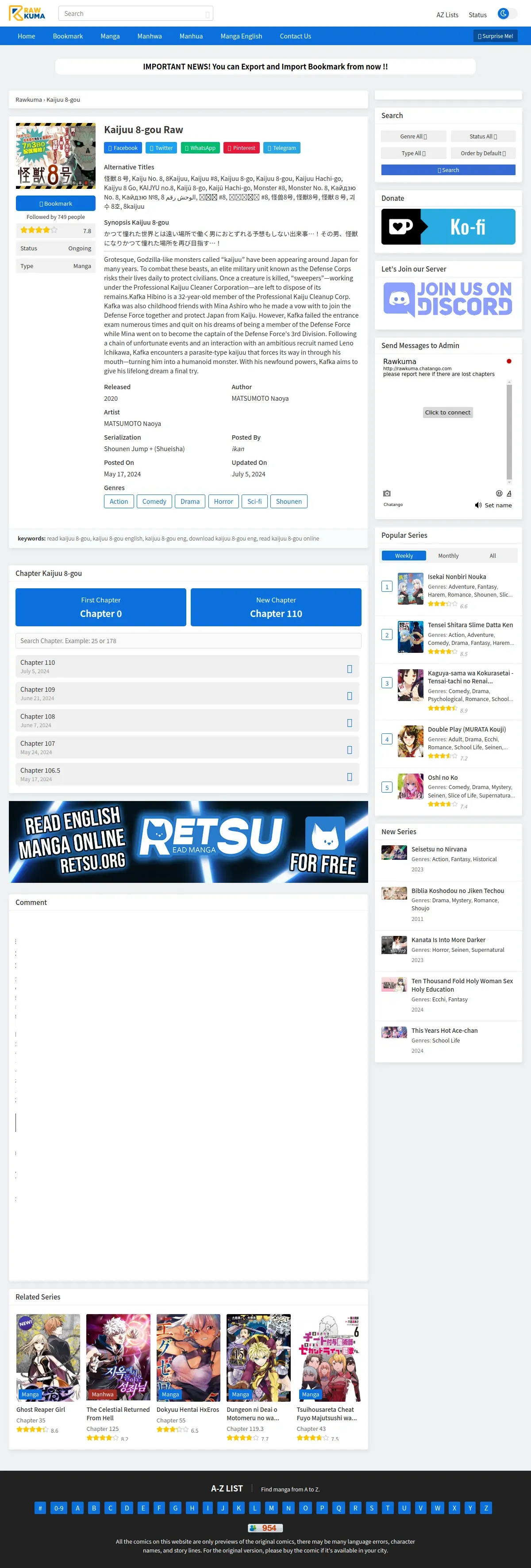Viewport: 531px width, 1568px height.
Task: Select letter K in A-Z list
Action: pyautogui.click(x=239, y=1508)
